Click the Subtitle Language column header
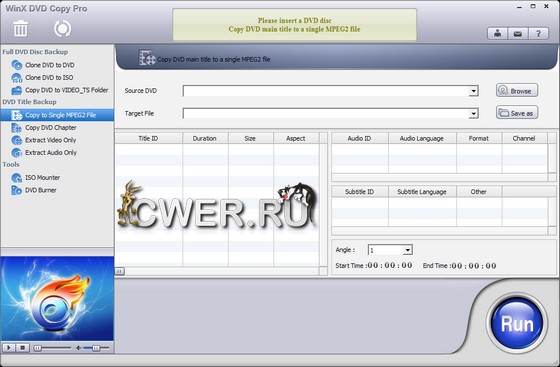Screen dimensions: 560x367 click(422, 192)
